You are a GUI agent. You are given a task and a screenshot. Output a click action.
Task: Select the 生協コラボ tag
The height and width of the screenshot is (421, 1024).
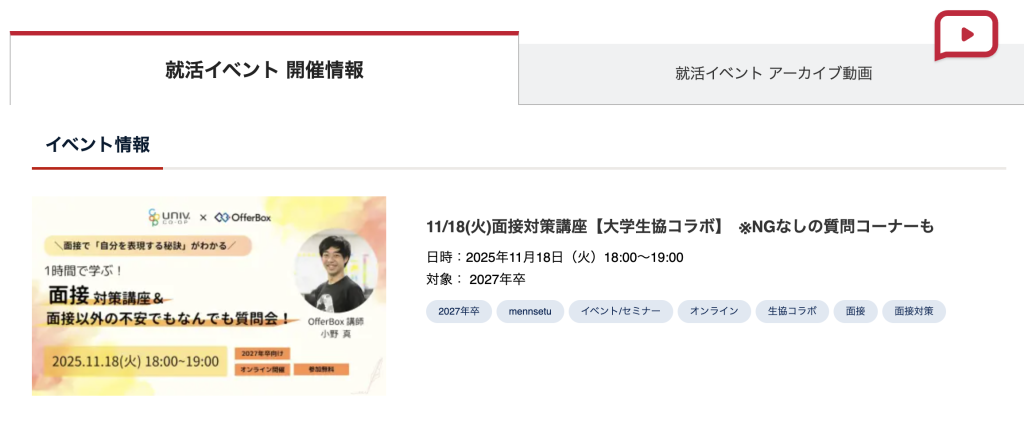792,311
